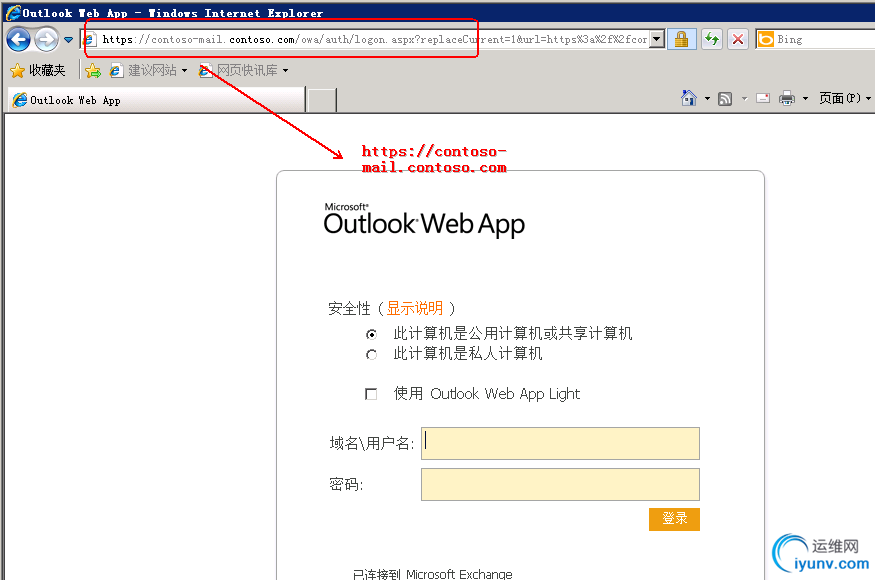
Task: Open the 收藏夹 favorites center
Action: [x=38, y=70]
